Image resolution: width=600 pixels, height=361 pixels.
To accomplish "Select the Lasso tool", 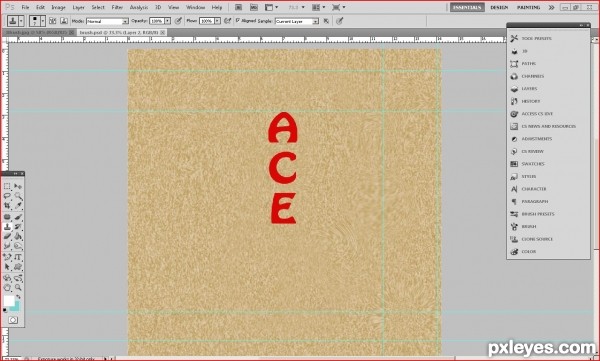I will 7,196.
